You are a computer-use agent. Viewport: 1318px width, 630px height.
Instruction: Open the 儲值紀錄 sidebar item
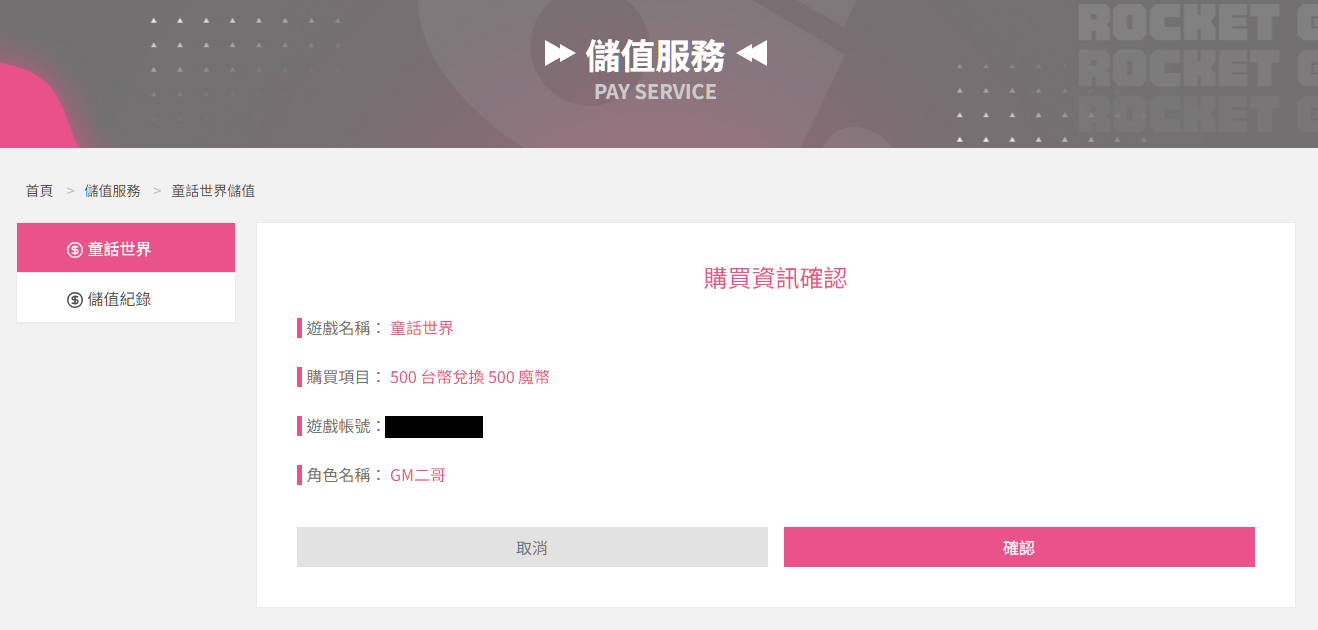[x=126, y=298]
